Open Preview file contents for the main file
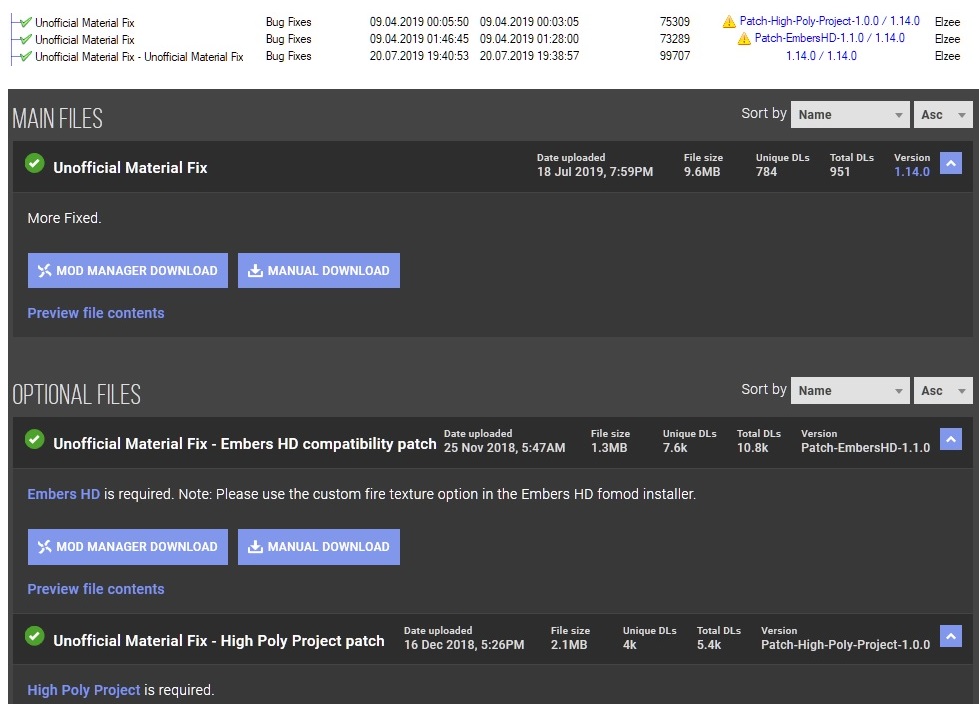Screen dimensions: 979x704 (95, 313)
